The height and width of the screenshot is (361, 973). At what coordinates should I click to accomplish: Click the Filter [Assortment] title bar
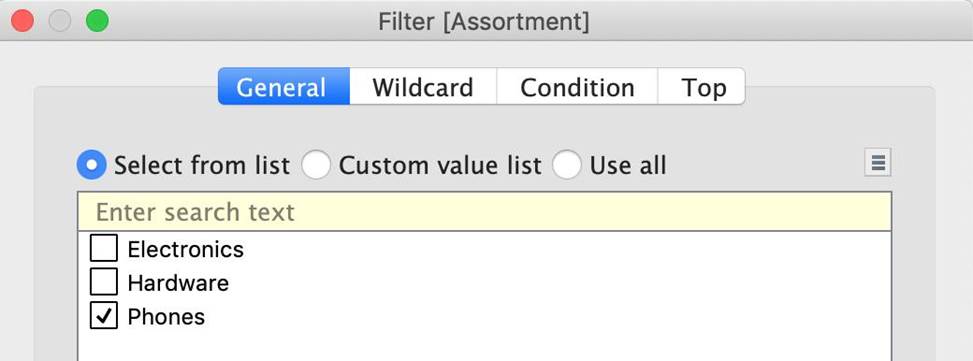(483, 22)
